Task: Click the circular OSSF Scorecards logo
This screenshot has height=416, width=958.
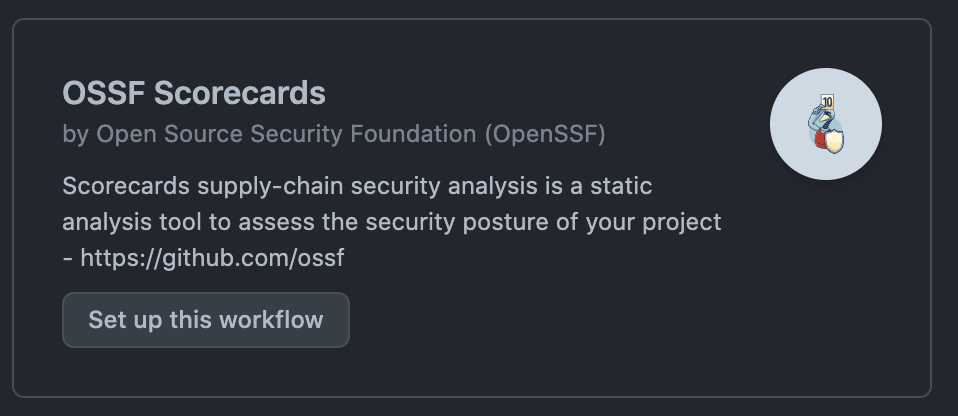Action: tap(826, 124)
